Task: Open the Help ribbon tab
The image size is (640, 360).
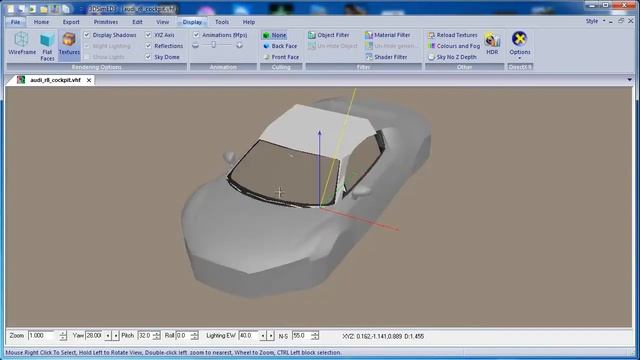Action: click(x=249, y=22)
